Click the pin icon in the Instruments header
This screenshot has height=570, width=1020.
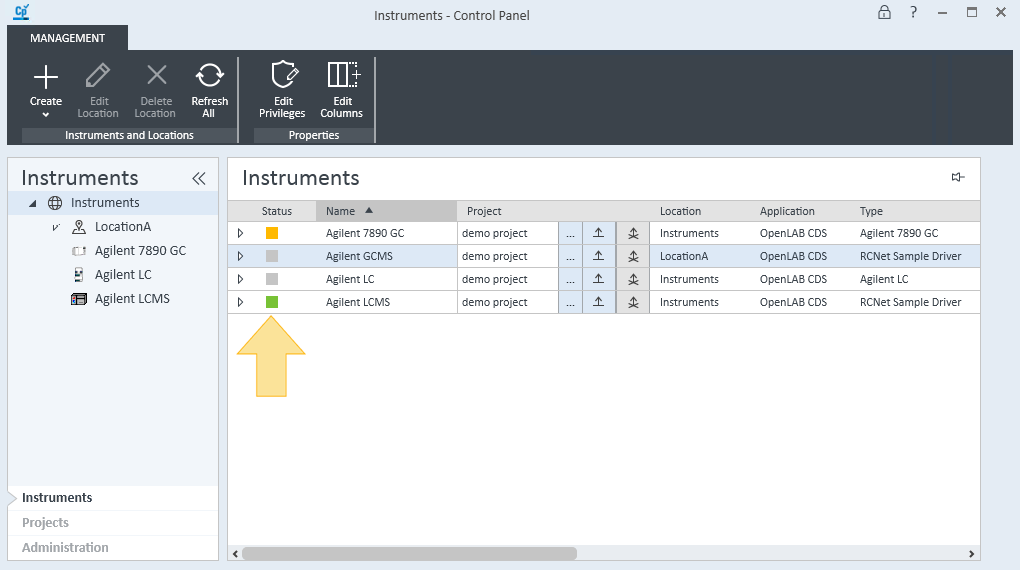(x=958, y=177)
